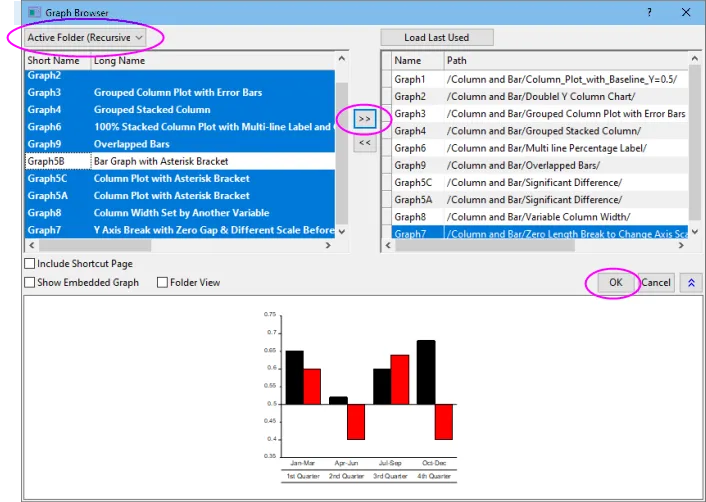The image size is (706, 502).
Task: Click left list scroll down arrow
Action: (x=342, y=231)
